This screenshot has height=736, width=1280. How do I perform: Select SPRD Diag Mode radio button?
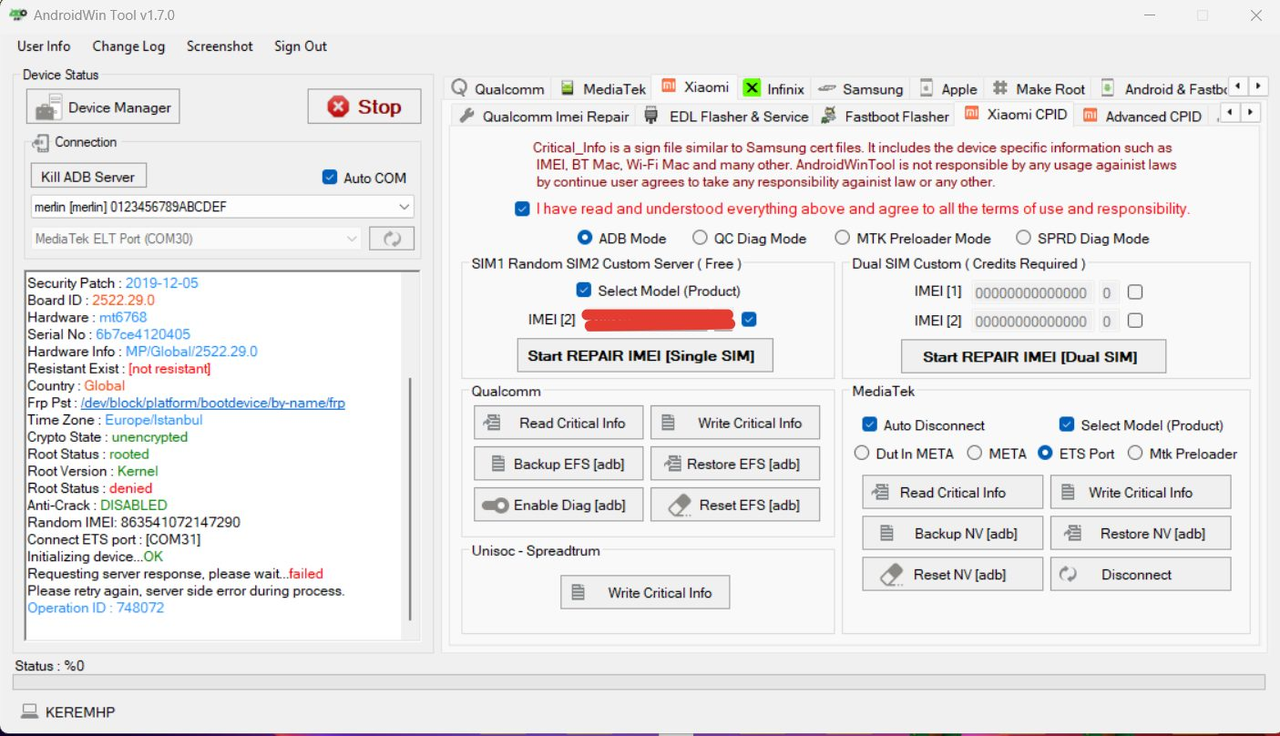1023,238
